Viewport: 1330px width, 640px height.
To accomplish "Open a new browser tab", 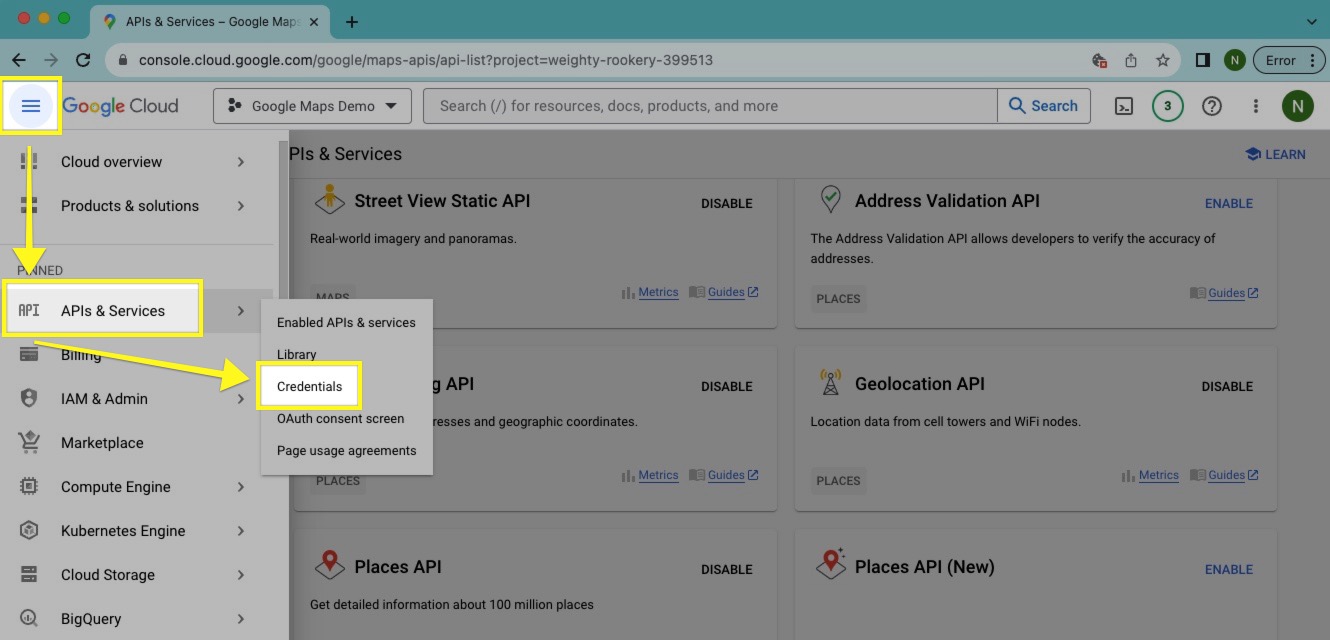I will pos(352,21).
